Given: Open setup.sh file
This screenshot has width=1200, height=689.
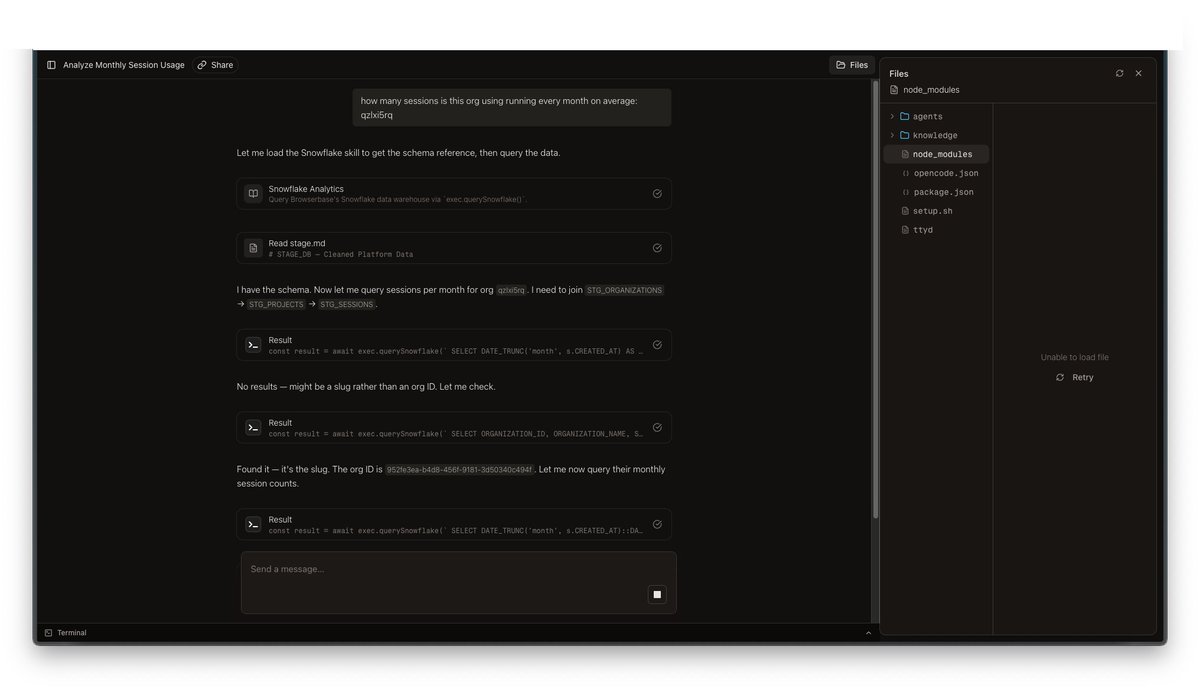Looking at the screenshot, I should [x=932, y=211].
